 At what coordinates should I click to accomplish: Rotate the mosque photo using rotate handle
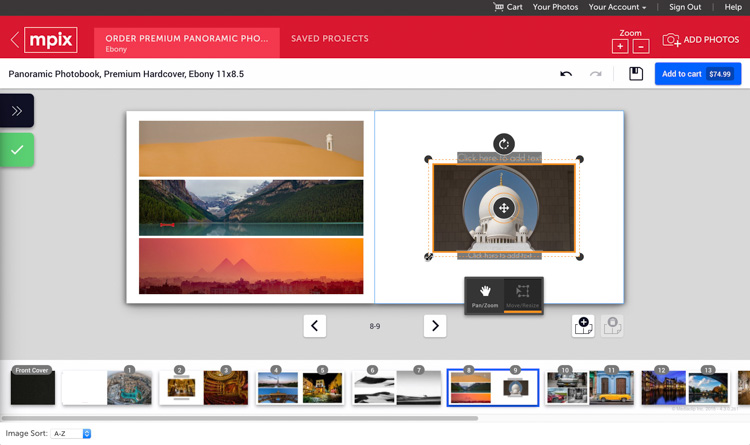click(x=504, y=144)
